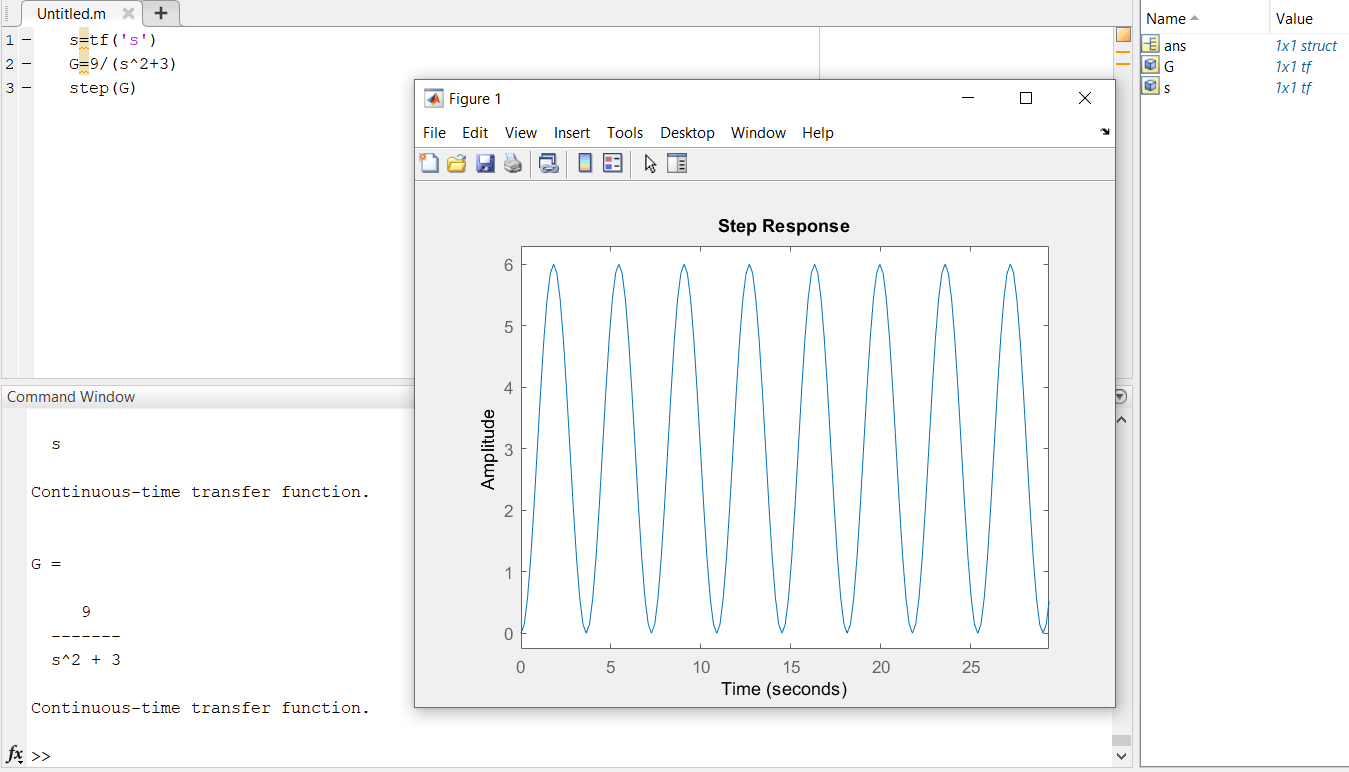
Task: Expand the ans struct variable
Action: tap(1151, 45)
